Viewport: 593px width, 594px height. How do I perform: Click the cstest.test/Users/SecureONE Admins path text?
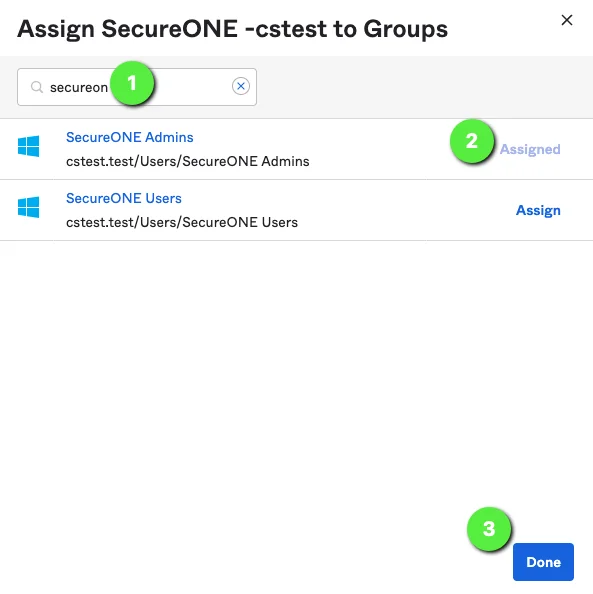pos(188,161)
